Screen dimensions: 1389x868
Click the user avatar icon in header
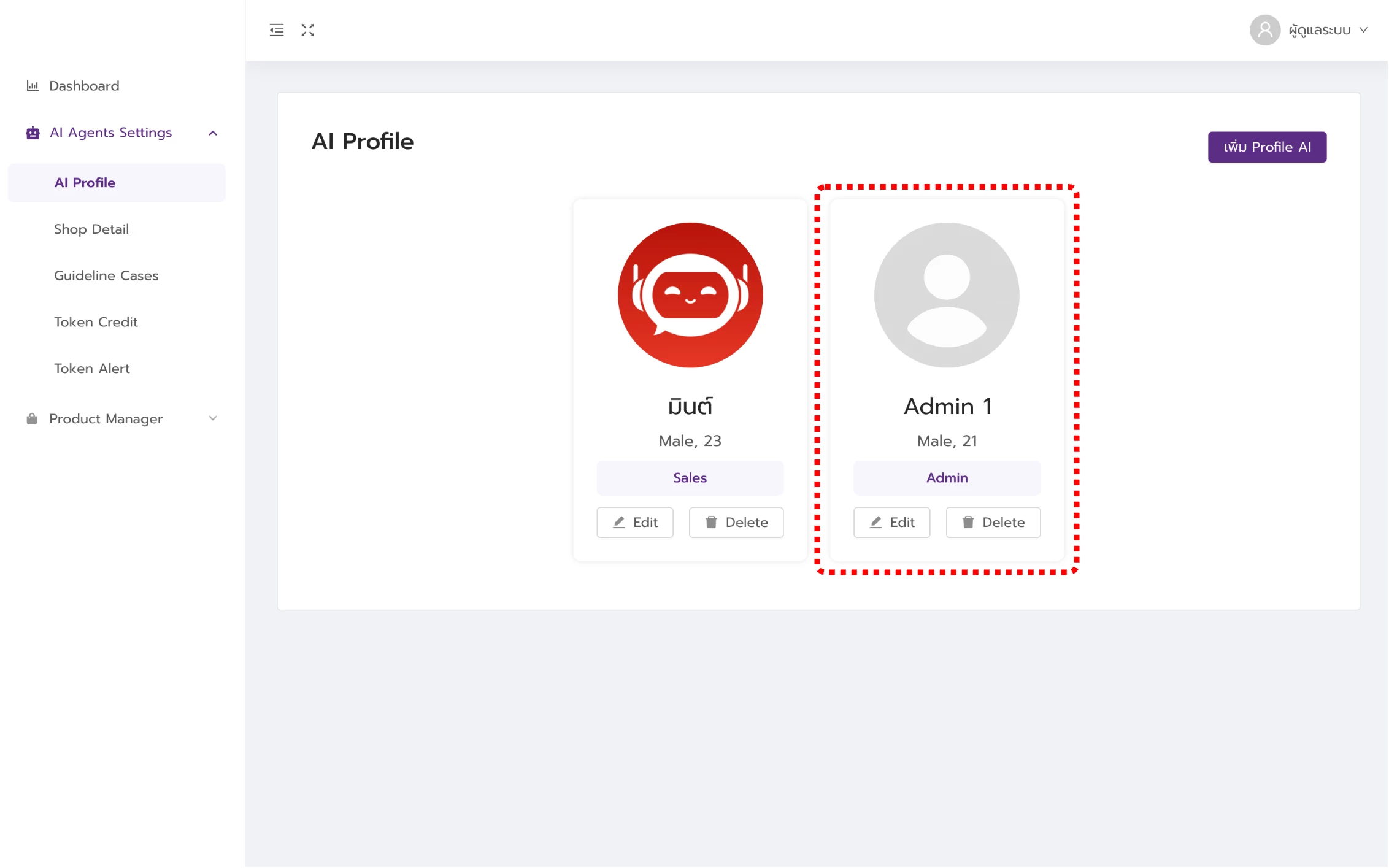click(1264, 30)
